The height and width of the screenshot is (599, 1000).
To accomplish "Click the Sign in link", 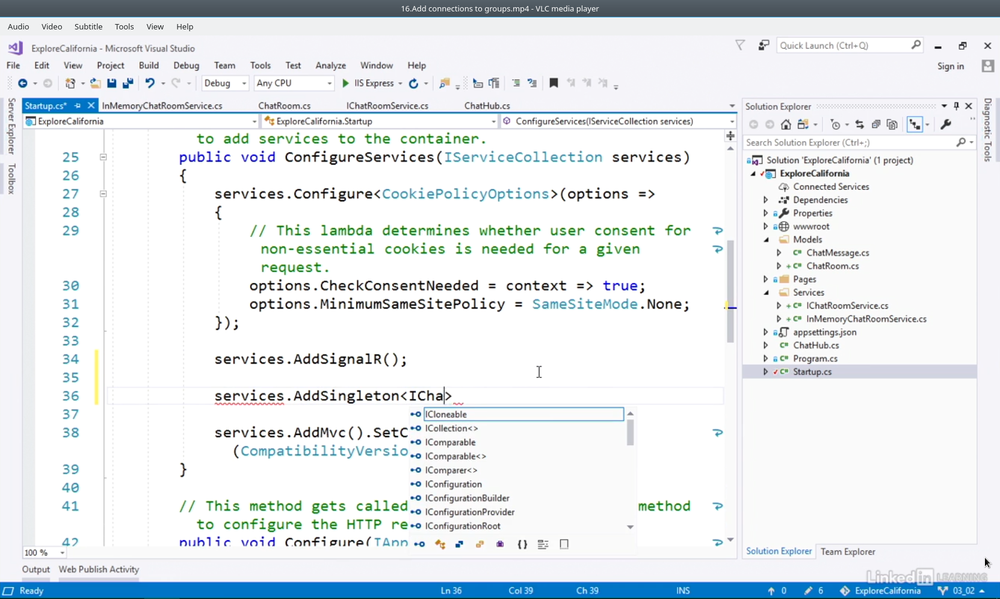I will (950, 66).
